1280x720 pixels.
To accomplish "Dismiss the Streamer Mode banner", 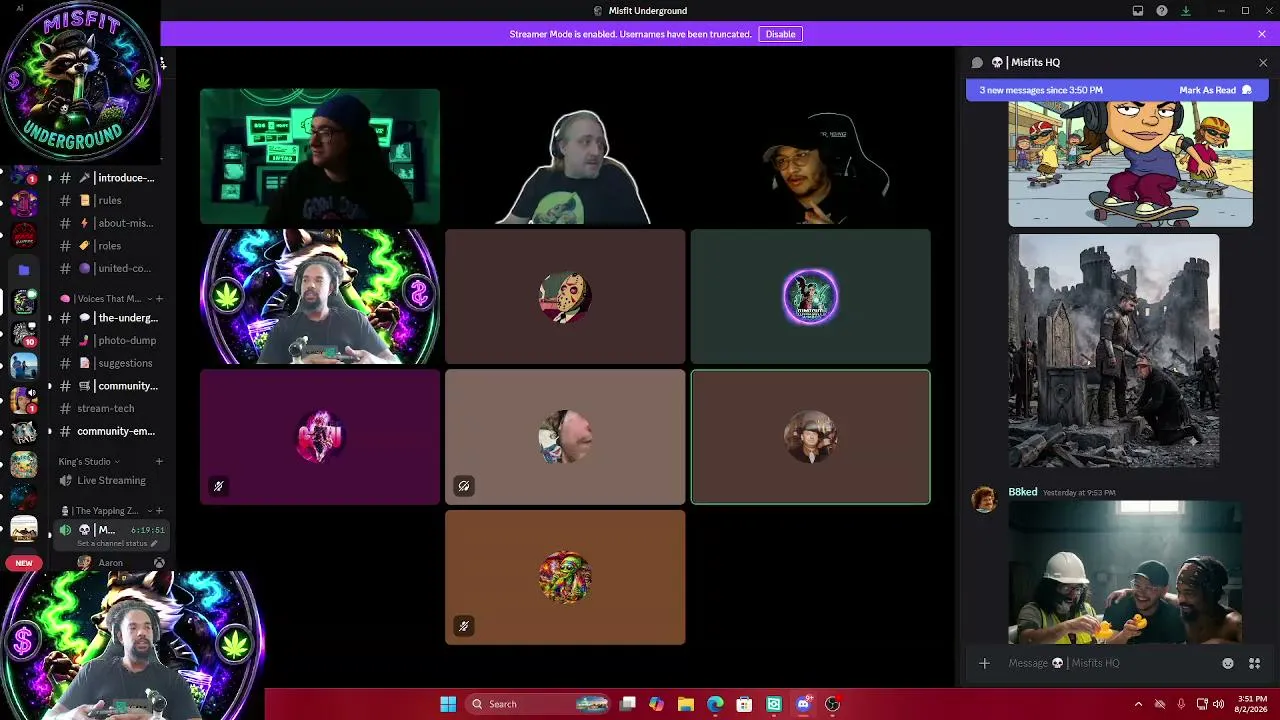I will tap(1262, 34).
